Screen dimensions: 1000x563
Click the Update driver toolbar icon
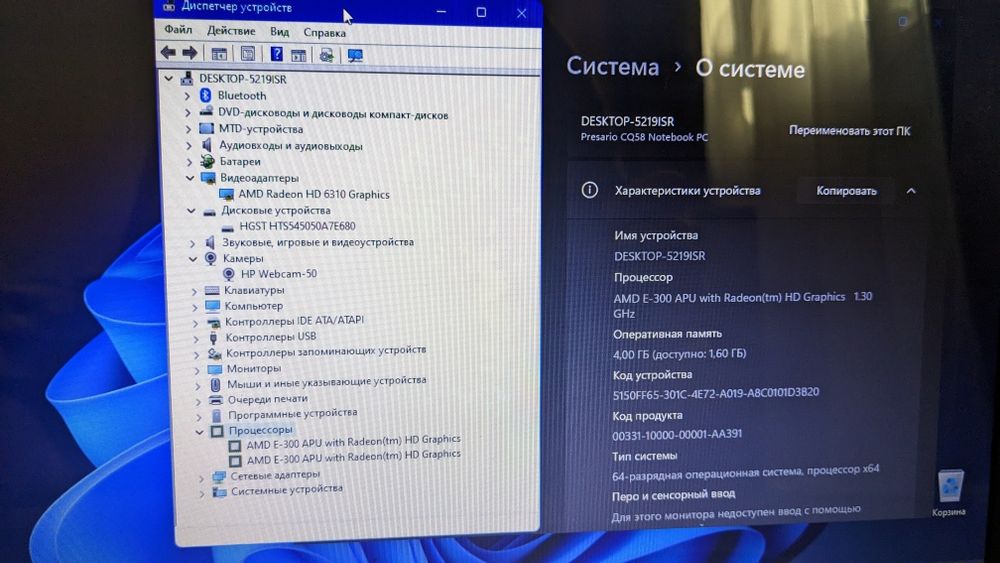[x=327, y=55]
